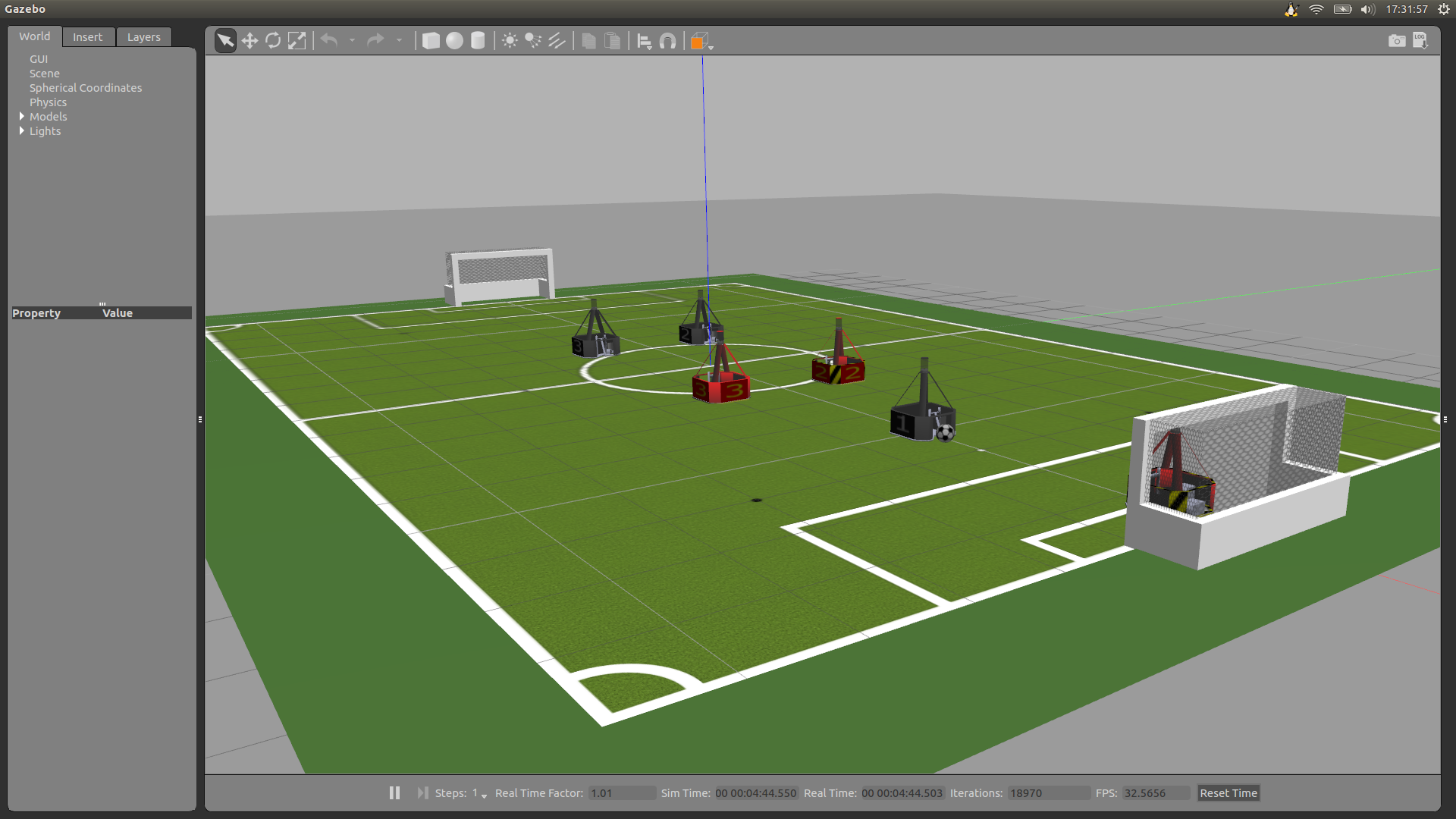
Task: Toggle the snap magnet tool
Action: coord(667,41)
